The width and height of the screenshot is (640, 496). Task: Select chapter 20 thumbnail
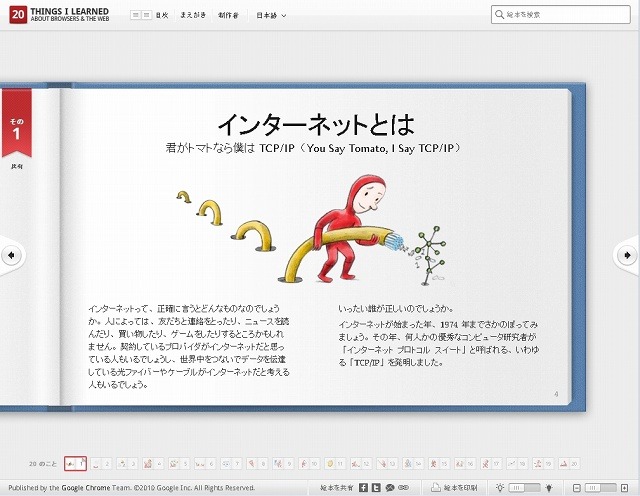tap(569, 464)
